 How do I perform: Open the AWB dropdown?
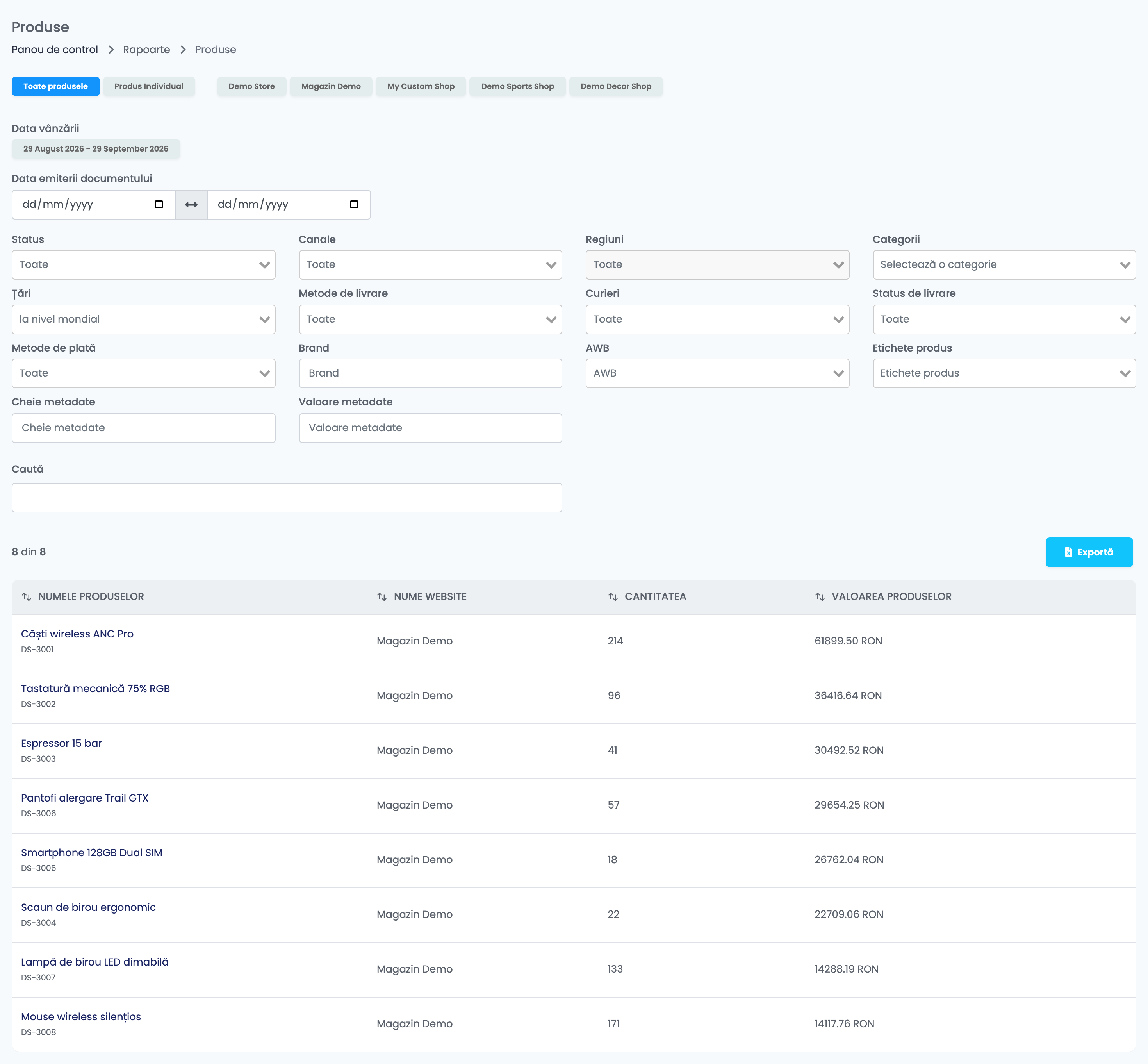pyautogui.click(x=717, y=373)
